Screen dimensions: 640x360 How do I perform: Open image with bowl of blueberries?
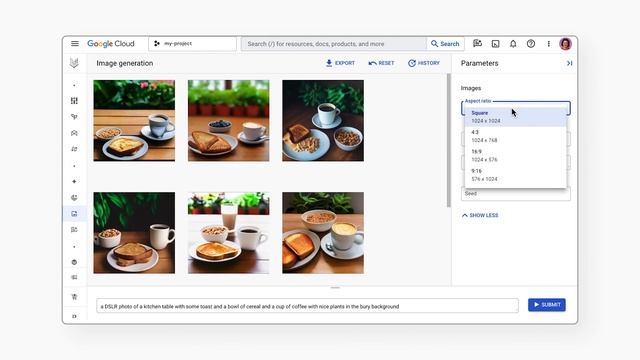[x=229, y=120]
